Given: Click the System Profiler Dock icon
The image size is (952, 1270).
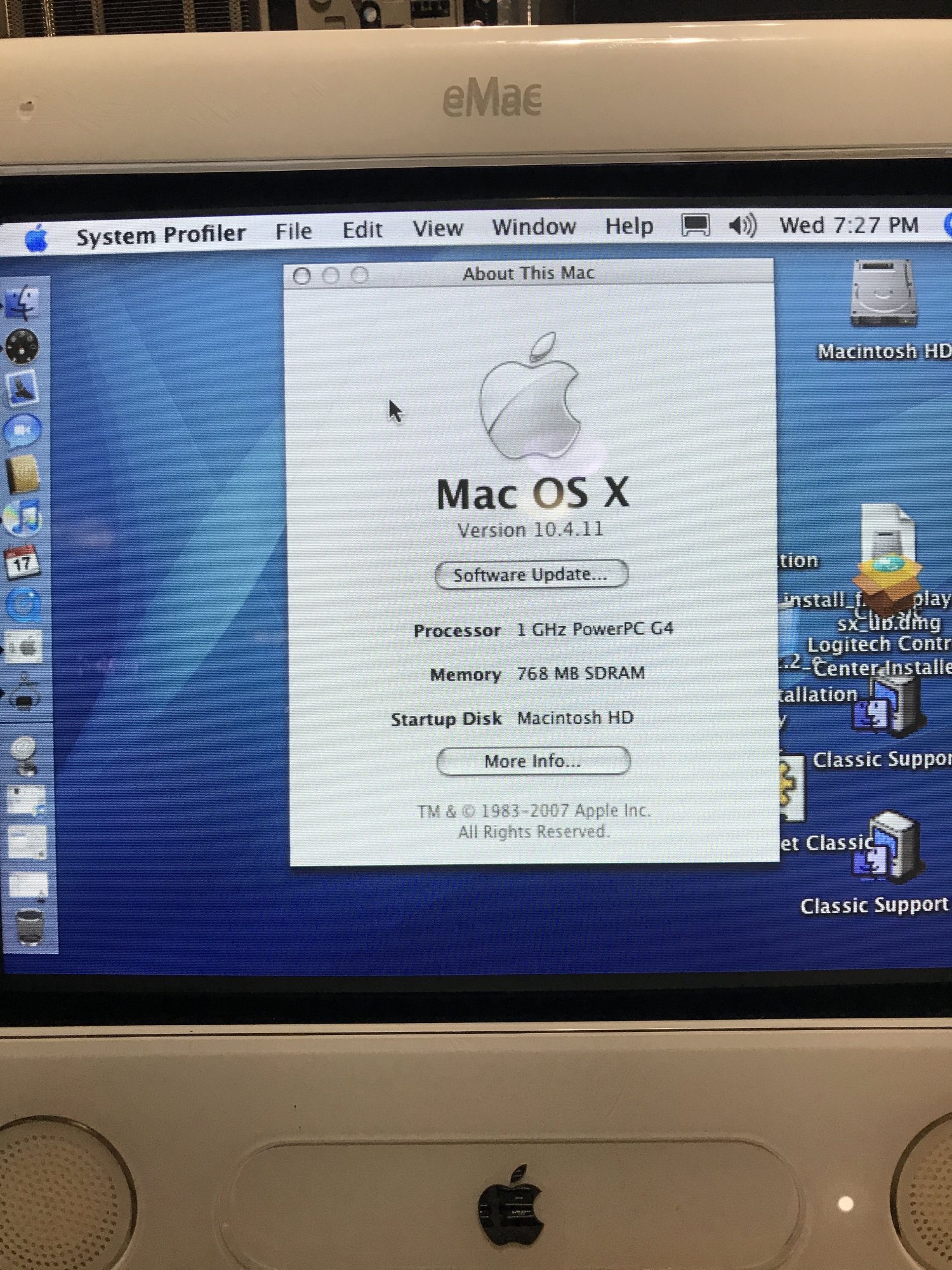Looking at the screenshot, I should pyautogui.click(x=24, y=692).
